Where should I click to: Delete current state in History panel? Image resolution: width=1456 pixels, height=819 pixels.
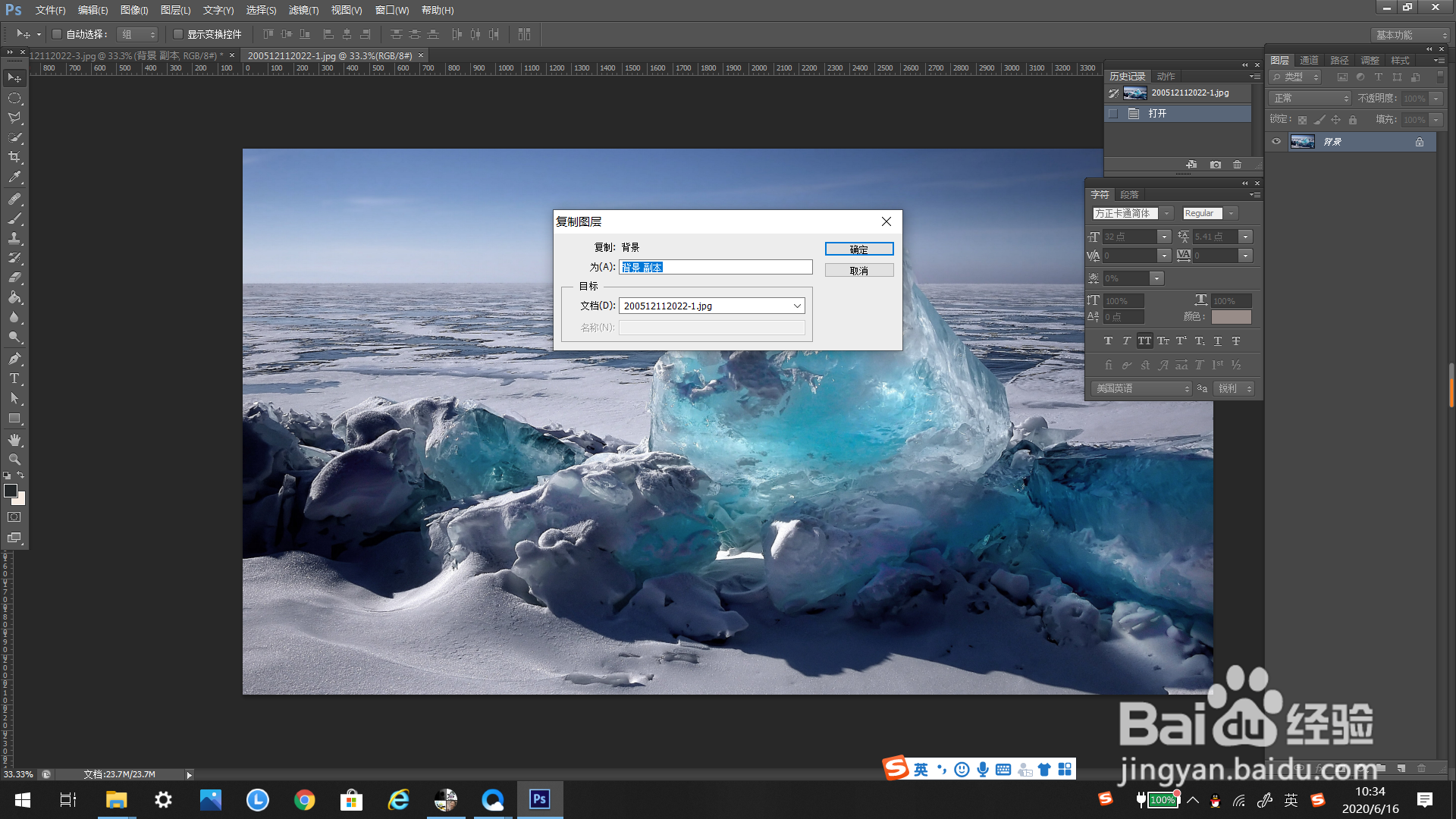(1238, 165)
